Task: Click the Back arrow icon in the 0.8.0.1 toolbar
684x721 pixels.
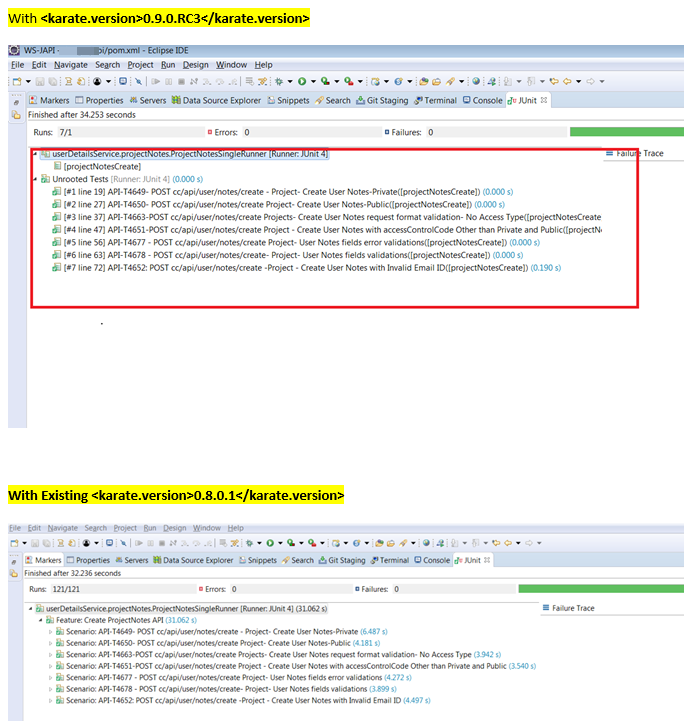Action: coord(507,543)
